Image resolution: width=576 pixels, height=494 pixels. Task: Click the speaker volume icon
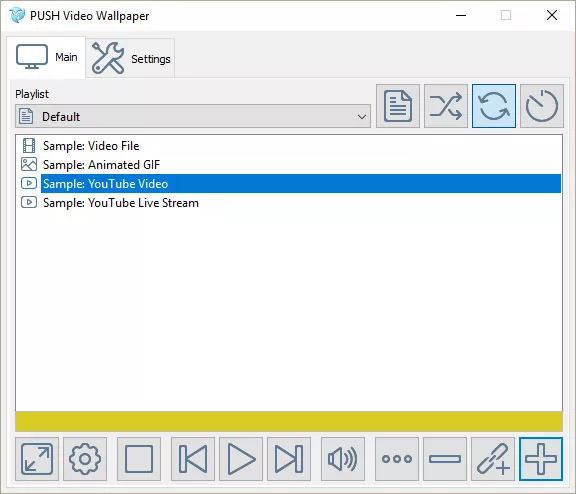pyautogui.click(x=343, y=459)
